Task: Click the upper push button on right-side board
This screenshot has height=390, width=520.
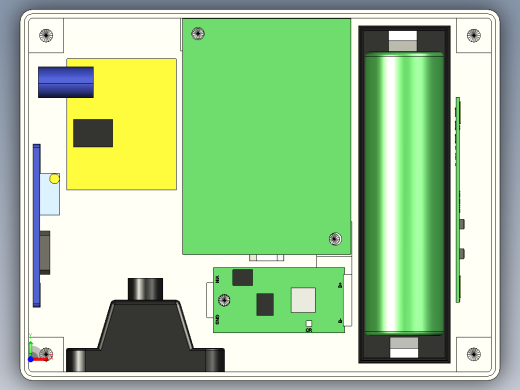Action: click(462, 224)
